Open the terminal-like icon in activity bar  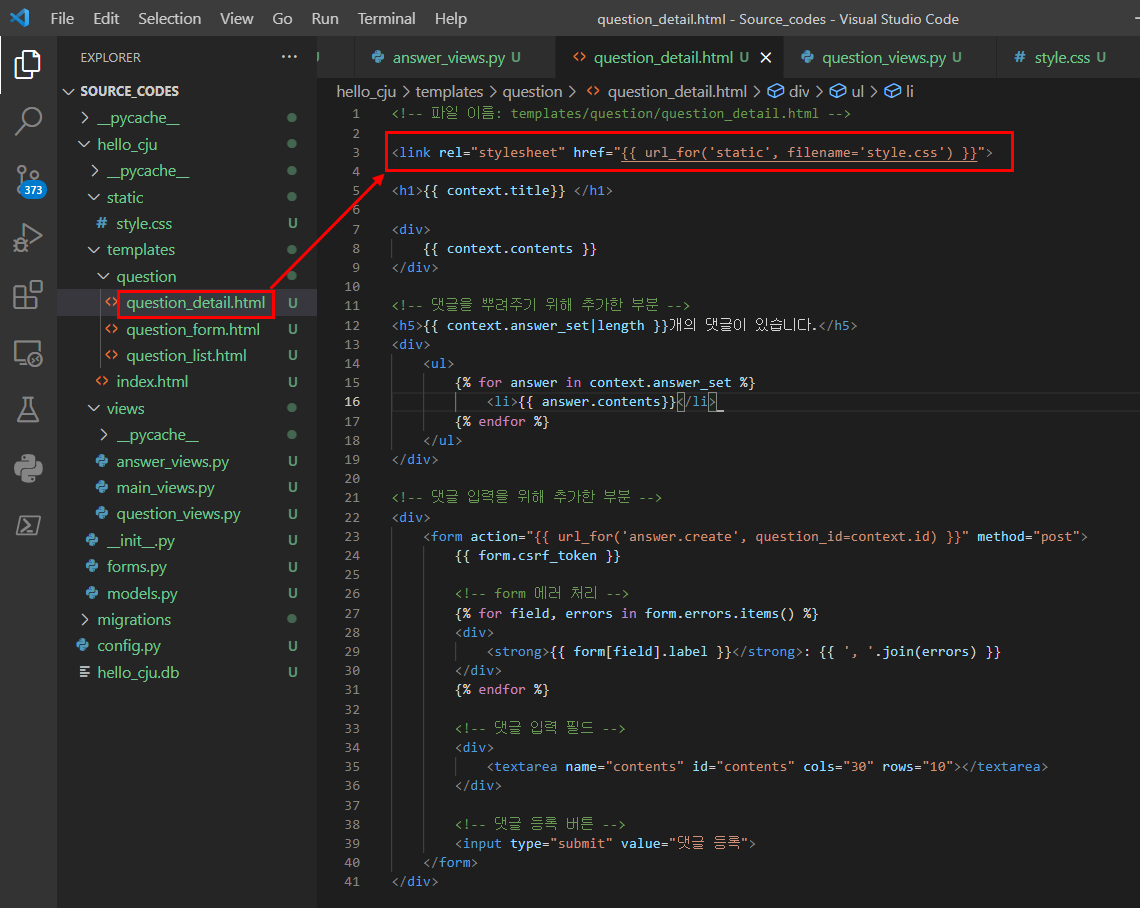point(28,525)
